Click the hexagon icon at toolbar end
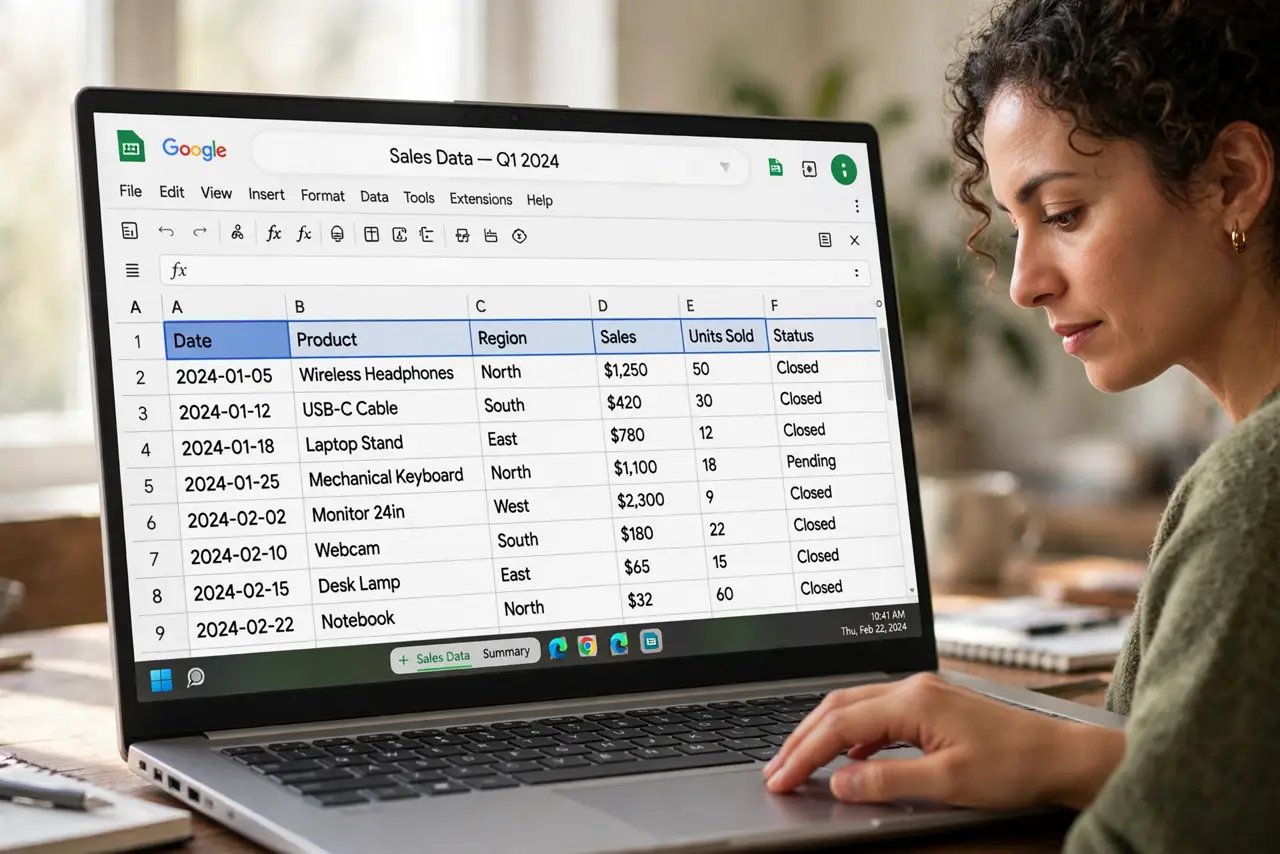 coord(519,236)
